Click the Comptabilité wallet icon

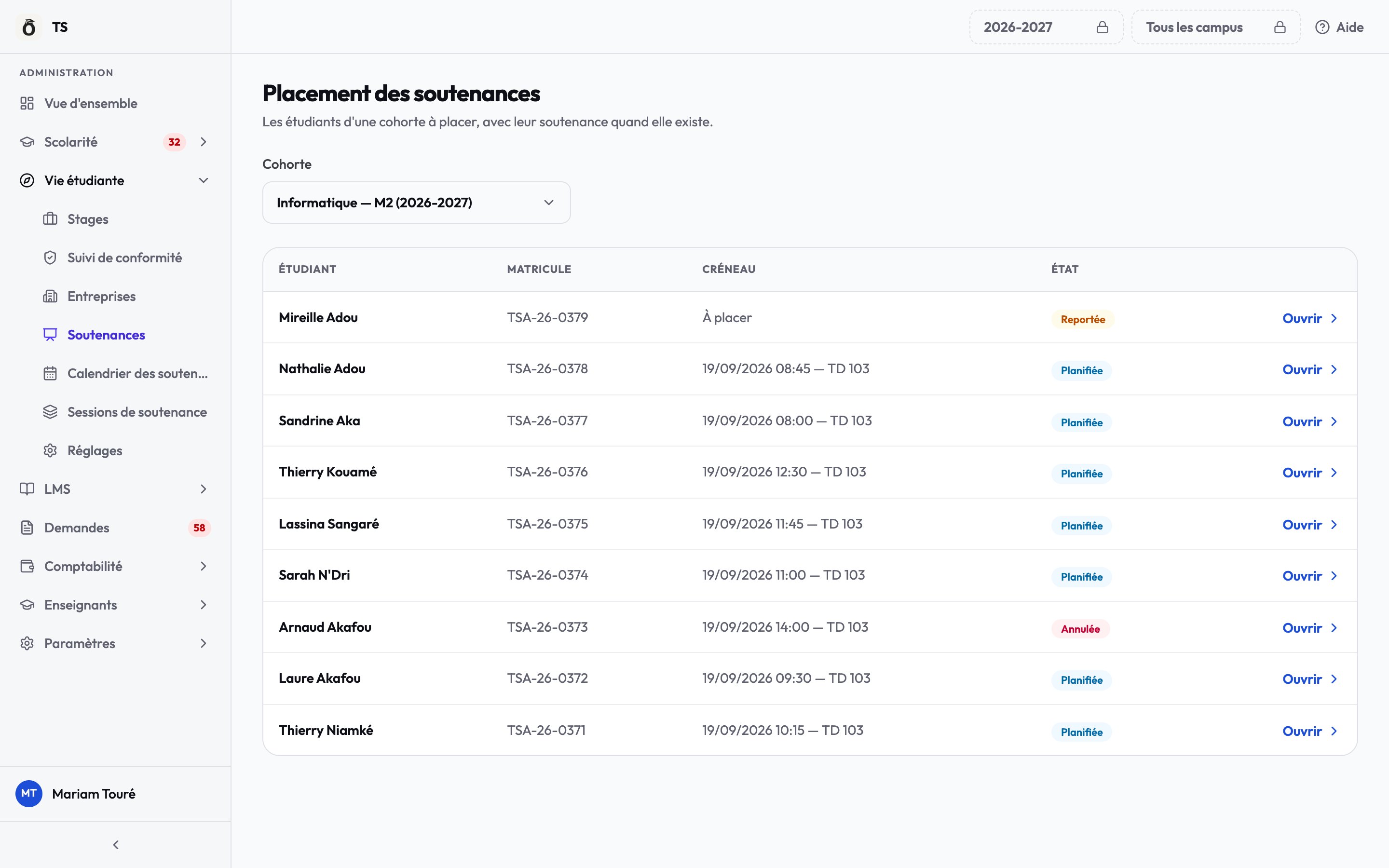coord(27,566)
